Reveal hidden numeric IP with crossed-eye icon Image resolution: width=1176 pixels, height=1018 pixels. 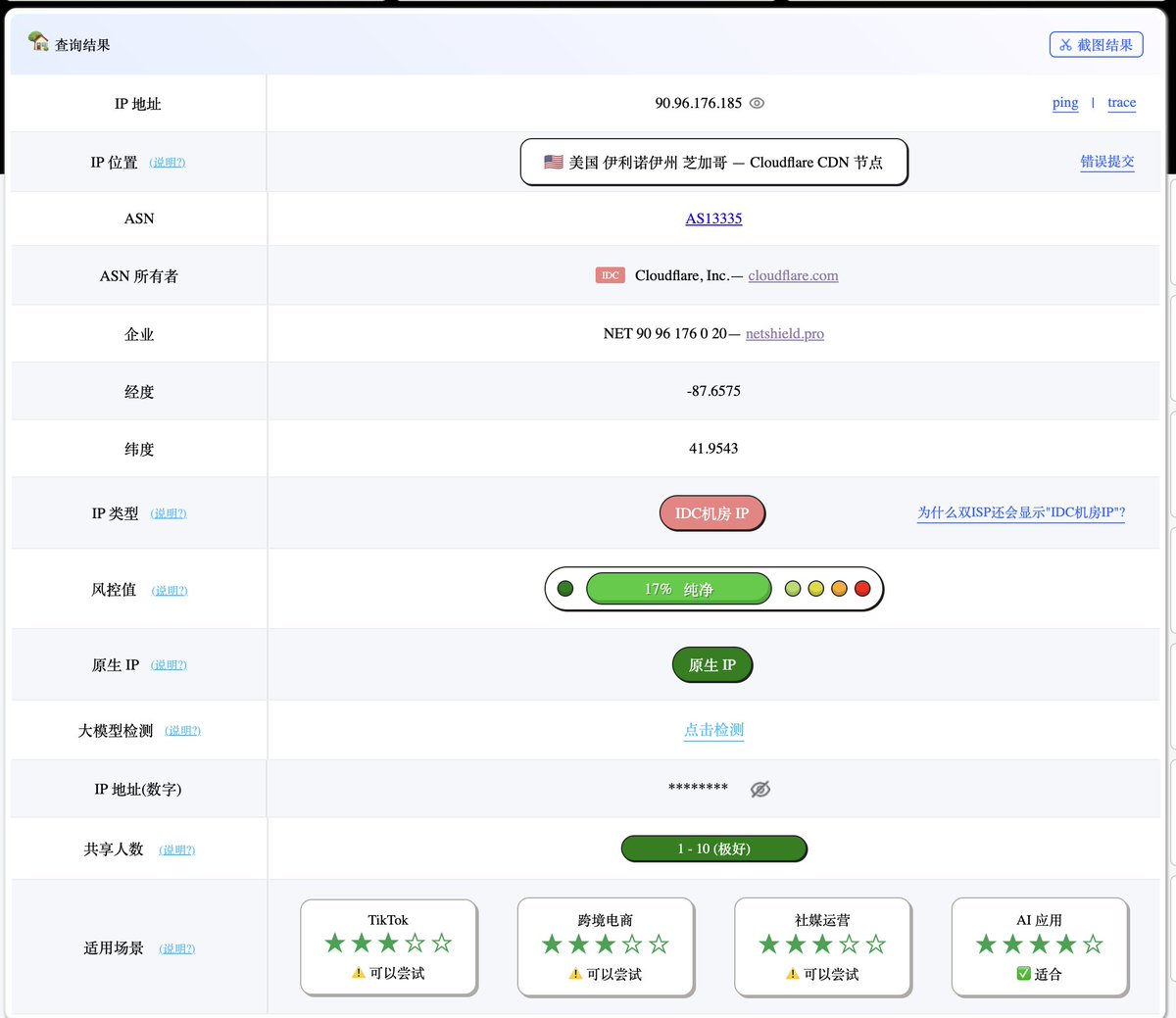pos(759,789)
